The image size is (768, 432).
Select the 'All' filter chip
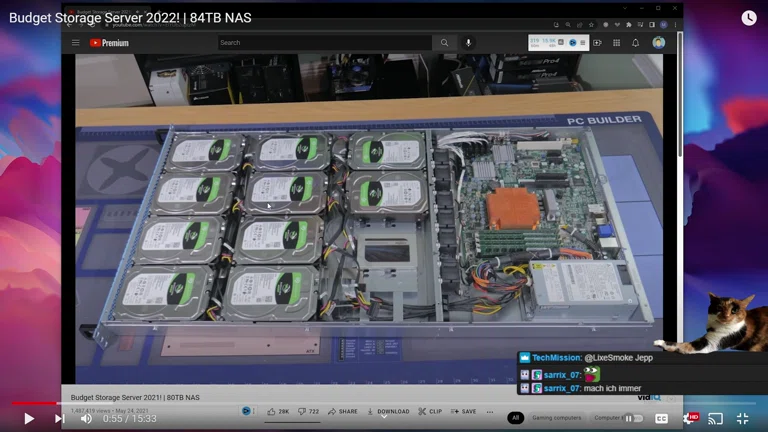click(x=516, y=418)
